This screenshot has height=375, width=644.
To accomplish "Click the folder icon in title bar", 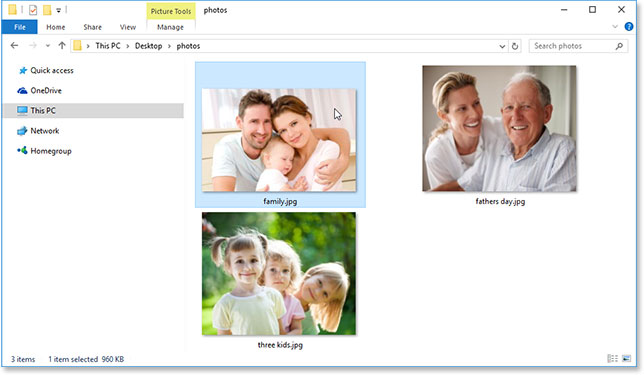I will (12, 9).
